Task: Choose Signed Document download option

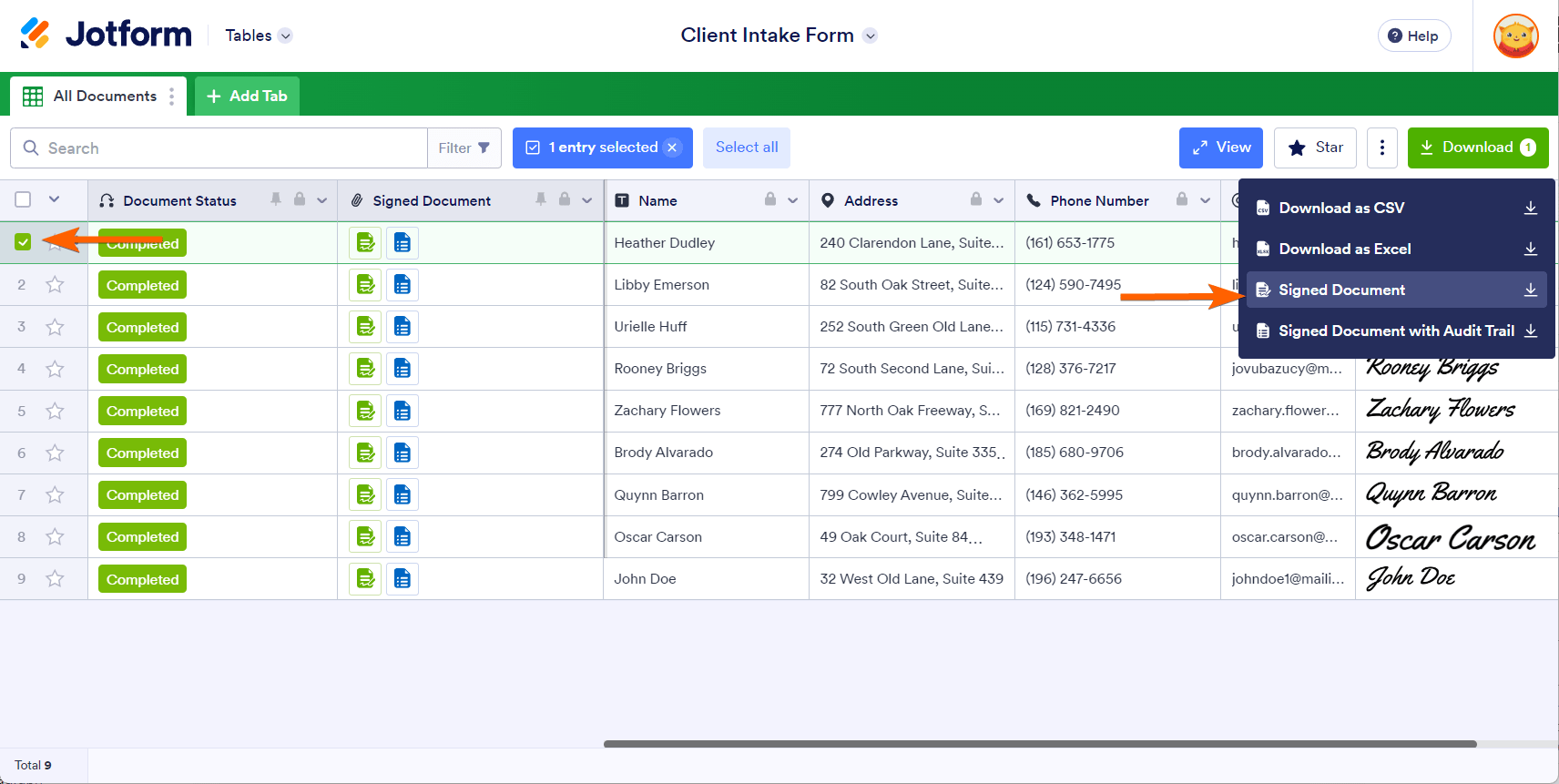Action: pyautogui.click(x=1396, y=290)
